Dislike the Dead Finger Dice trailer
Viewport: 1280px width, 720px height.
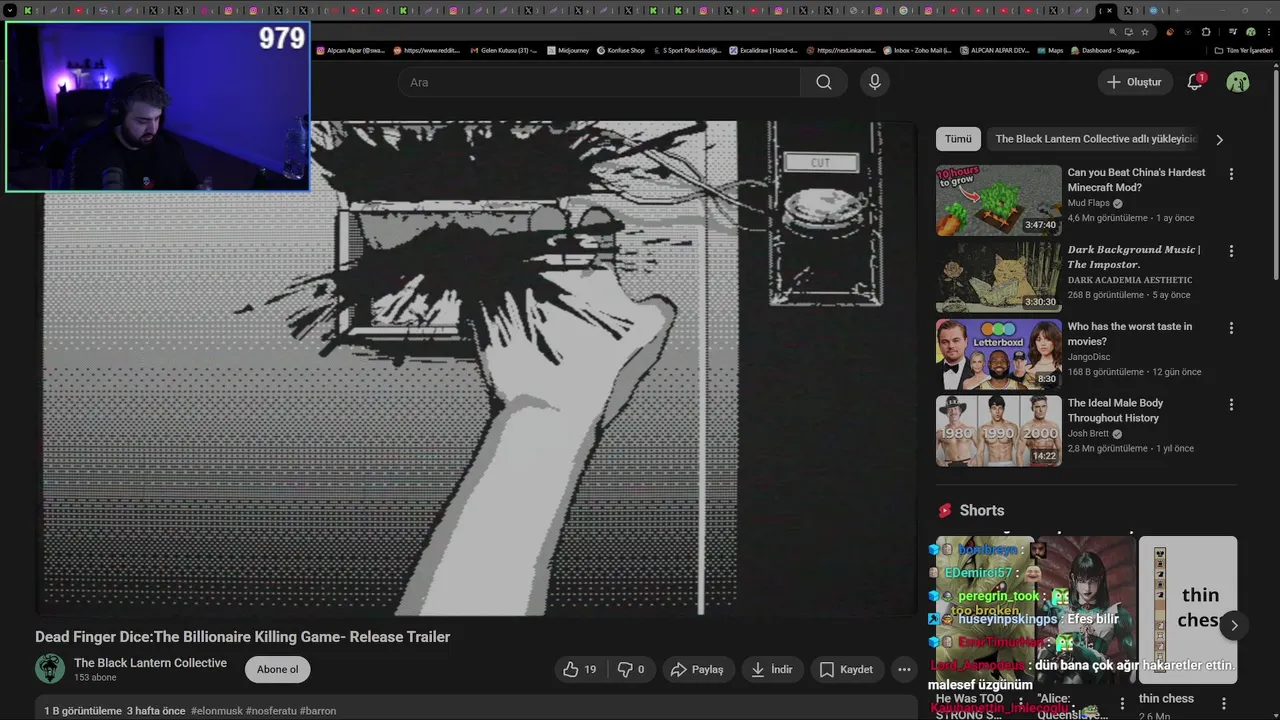632,670
